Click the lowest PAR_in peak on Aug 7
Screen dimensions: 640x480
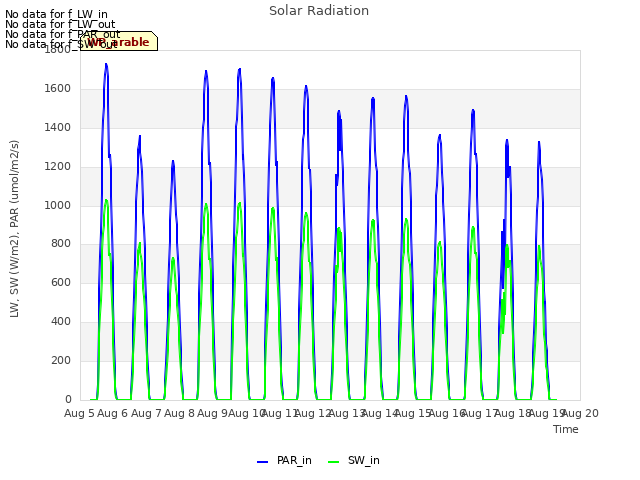tap(173, 162)
